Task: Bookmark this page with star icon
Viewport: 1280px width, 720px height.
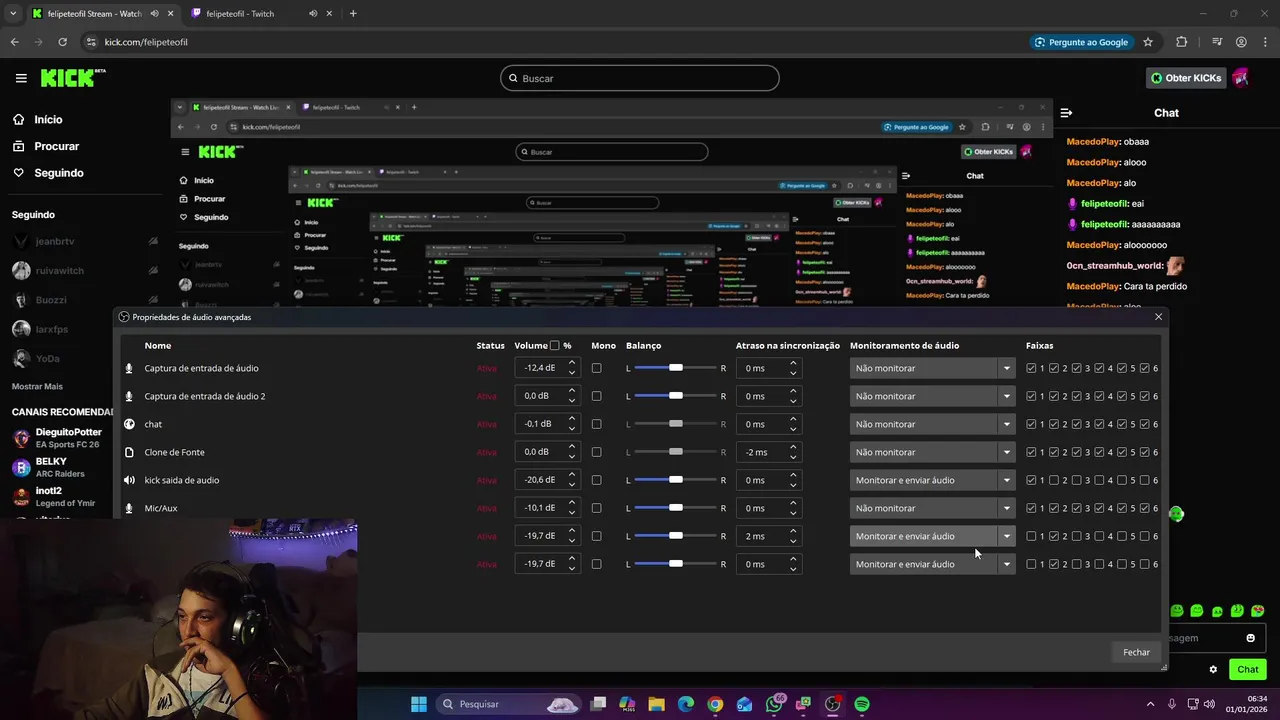Action: (1148, 42)
